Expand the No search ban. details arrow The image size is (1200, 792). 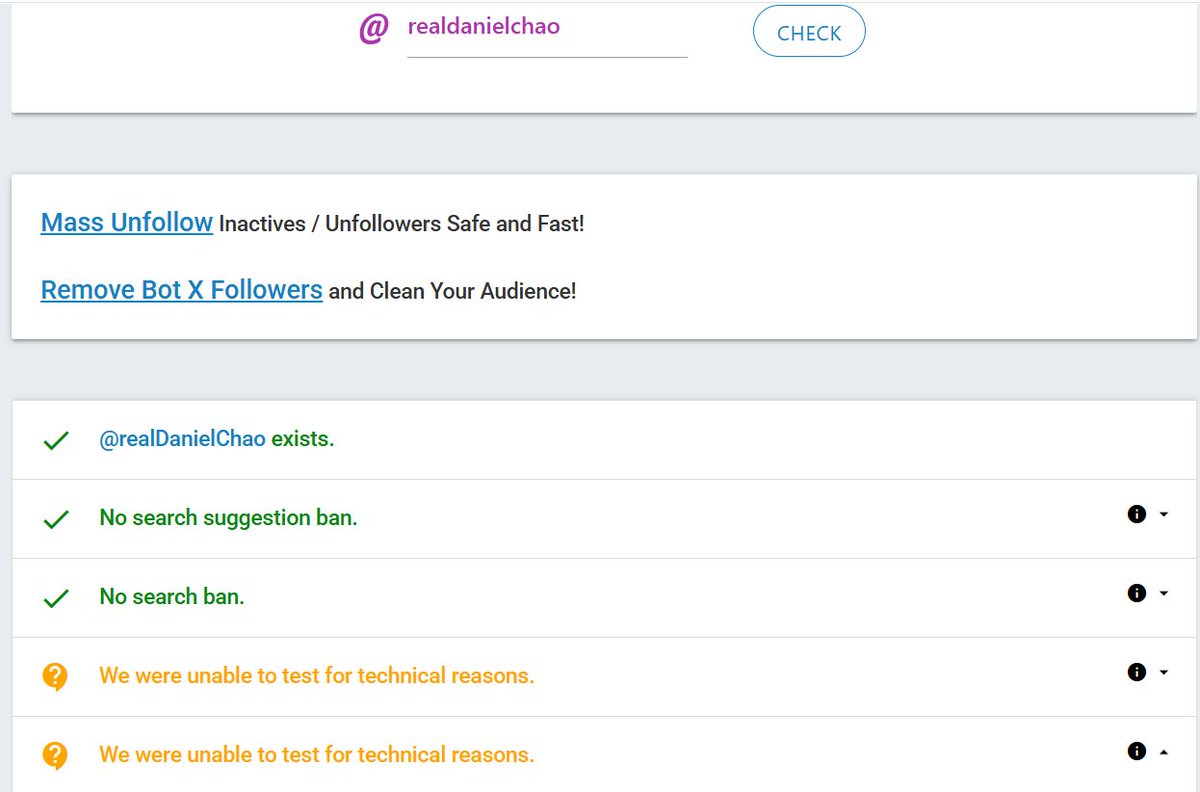pos(1163,594)
